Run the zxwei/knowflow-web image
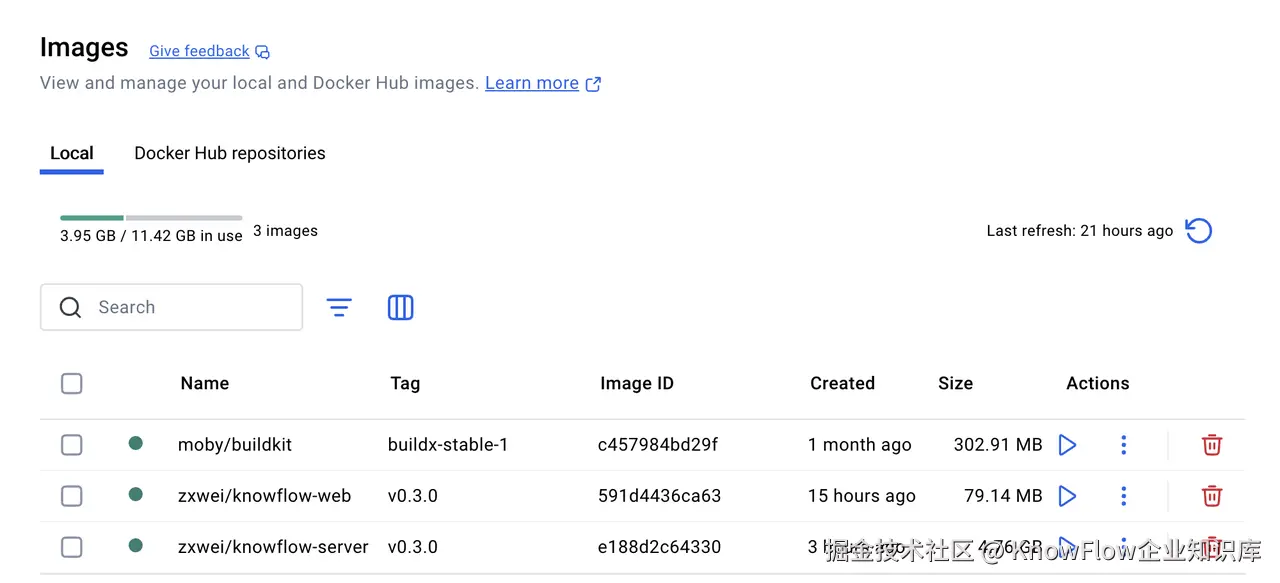 click(1067, 496)
